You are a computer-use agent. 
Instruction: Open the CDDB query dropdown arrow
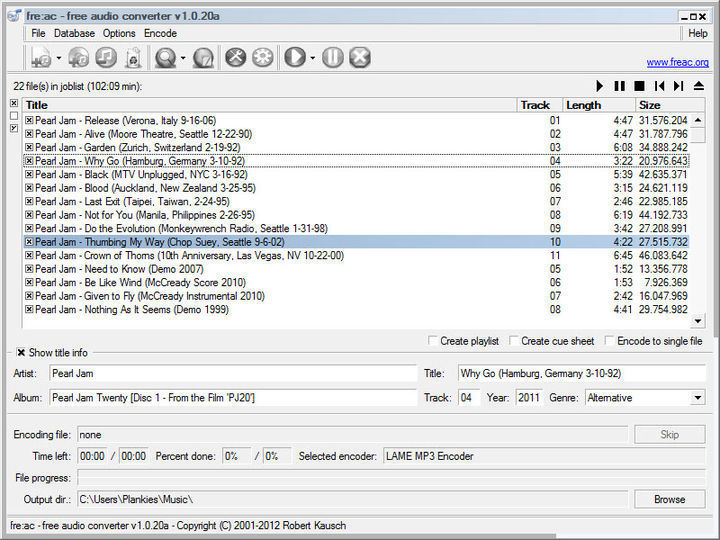coord(183,58)
